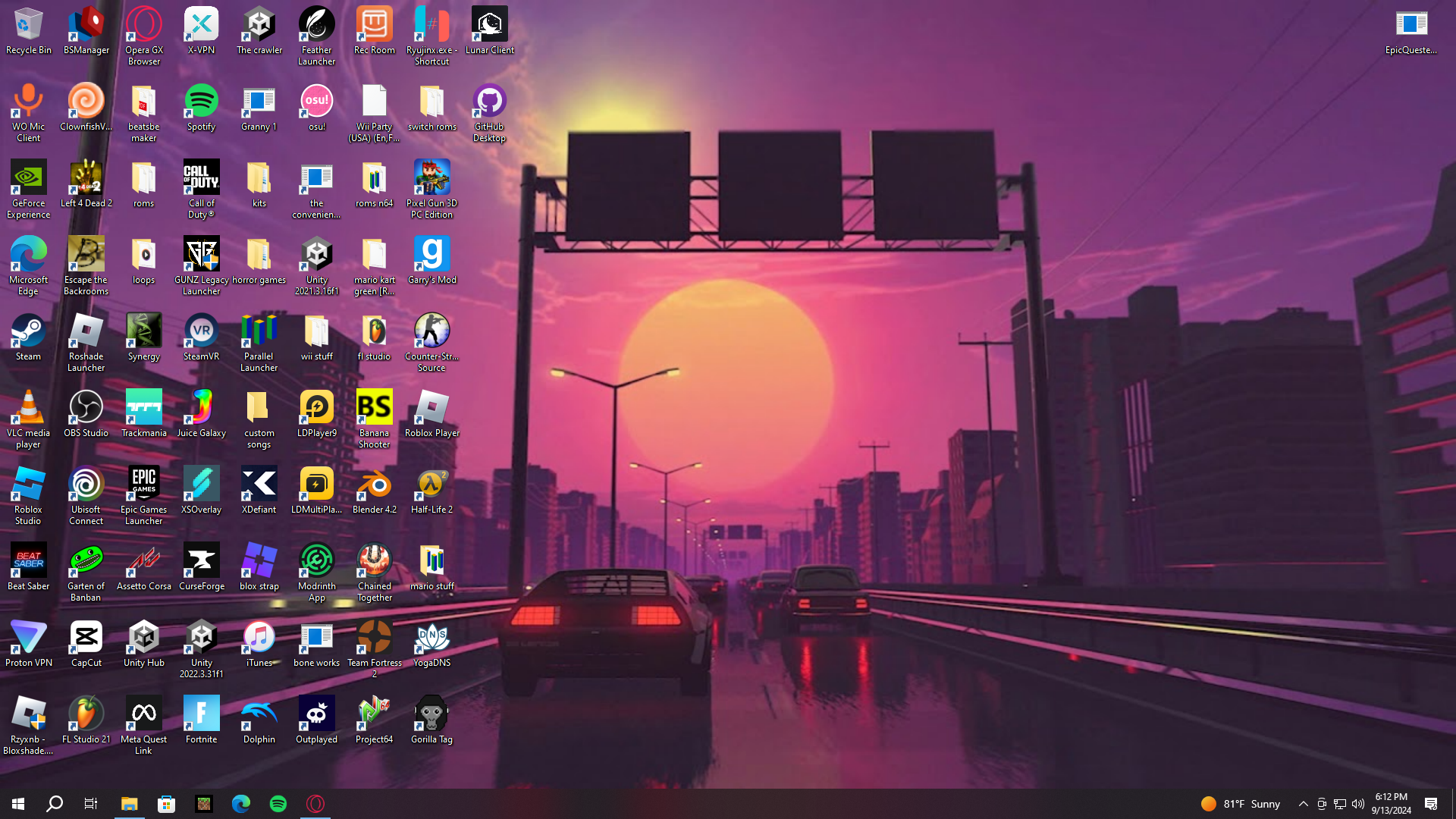
Task: Open the volume control in system tray
Action: coord(1358,804)
